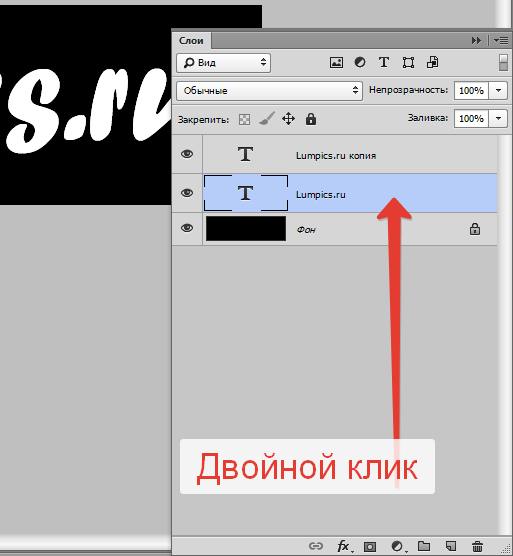Image resolution: width=513 pixels, height=556 pixels.
Task: Select the Lumpics.ru layer name
Action: click(320, 195)
